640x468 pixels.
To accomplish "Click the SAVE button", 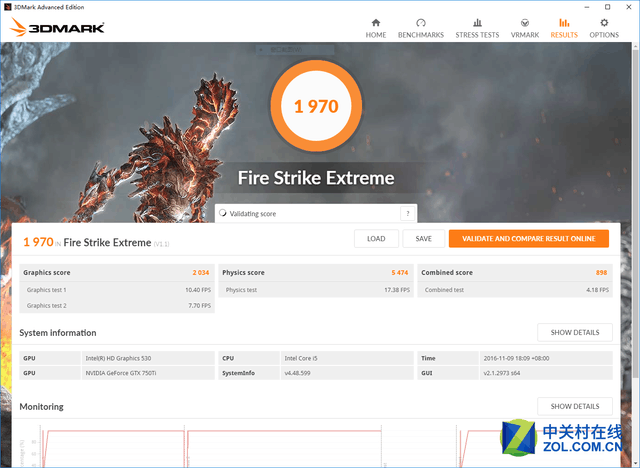I will click(x=424, y=239).
